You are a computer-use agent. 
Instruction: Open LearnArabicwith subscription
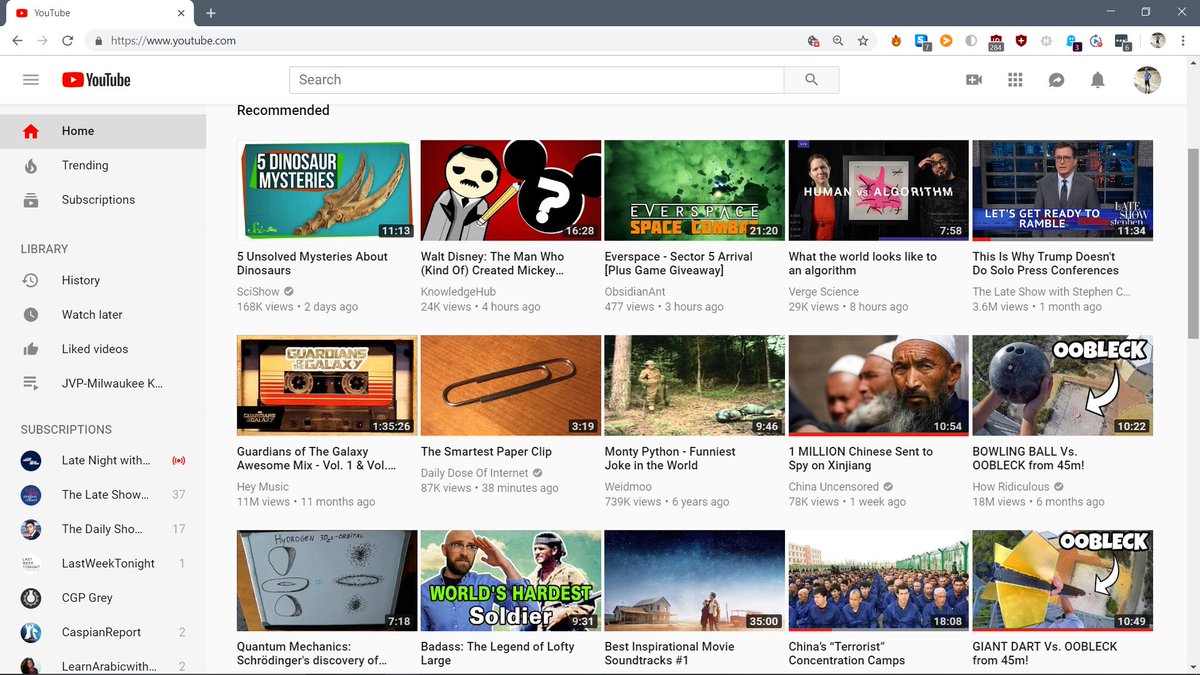point(103,664)
